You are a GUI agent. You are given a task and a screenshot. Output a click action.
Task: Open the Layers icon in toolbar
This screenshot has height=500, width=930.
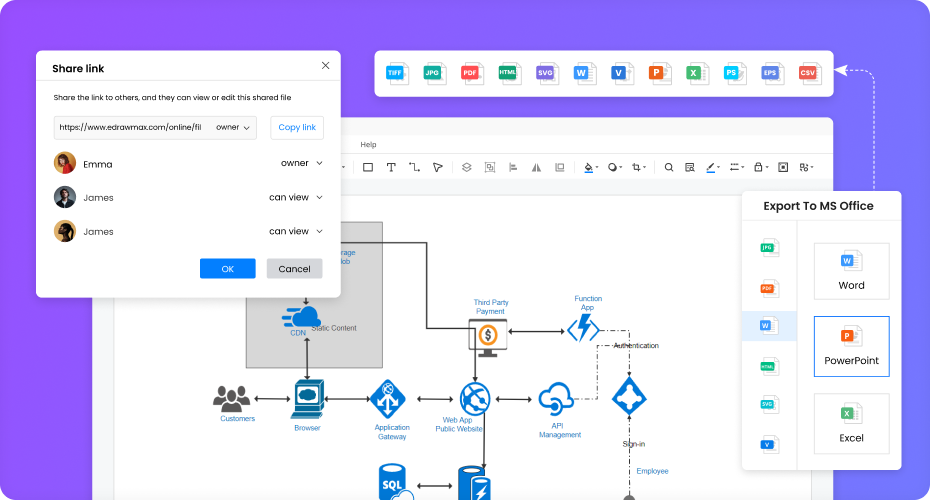(x=466, y=167)
